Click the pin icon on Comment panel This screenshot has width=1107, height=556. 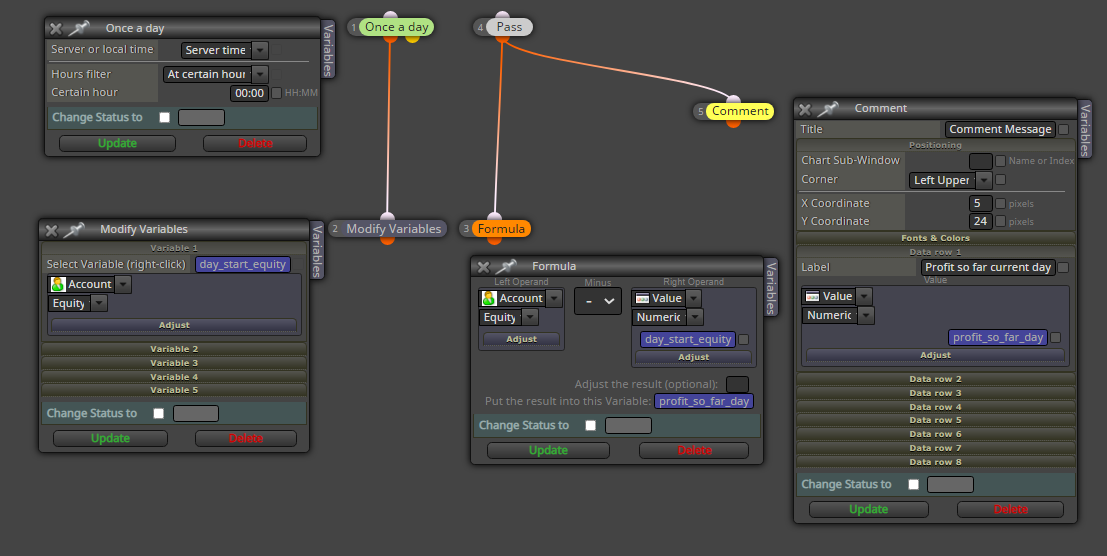[x=827, y=108]
